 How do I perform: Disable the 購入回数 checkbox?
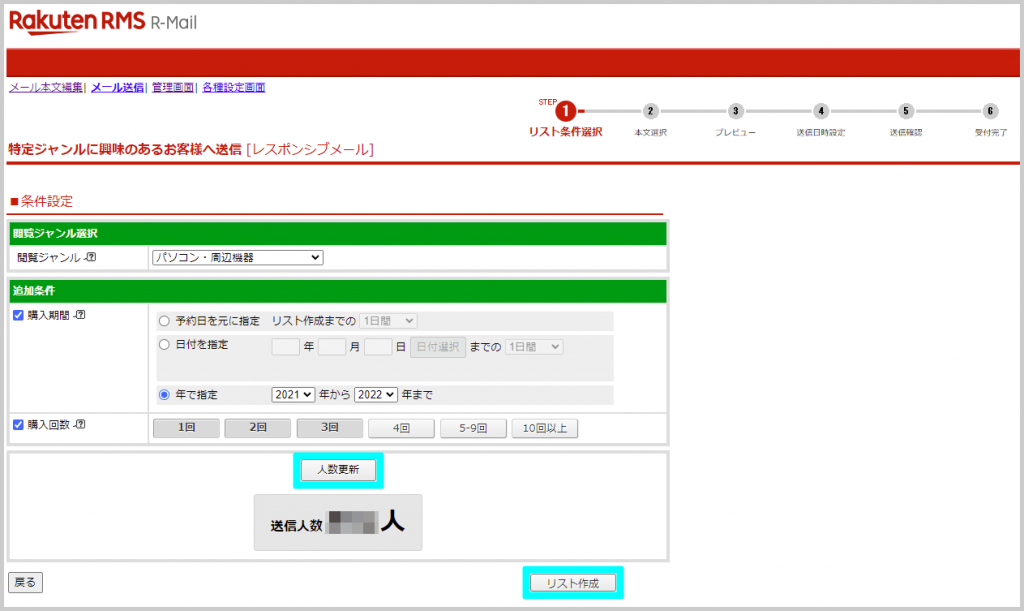16,423
